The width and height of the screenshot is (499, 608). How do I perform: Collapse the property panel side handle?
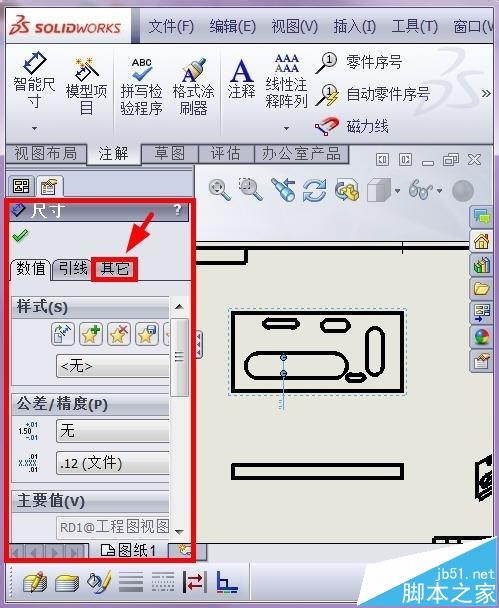pos(199,344)
